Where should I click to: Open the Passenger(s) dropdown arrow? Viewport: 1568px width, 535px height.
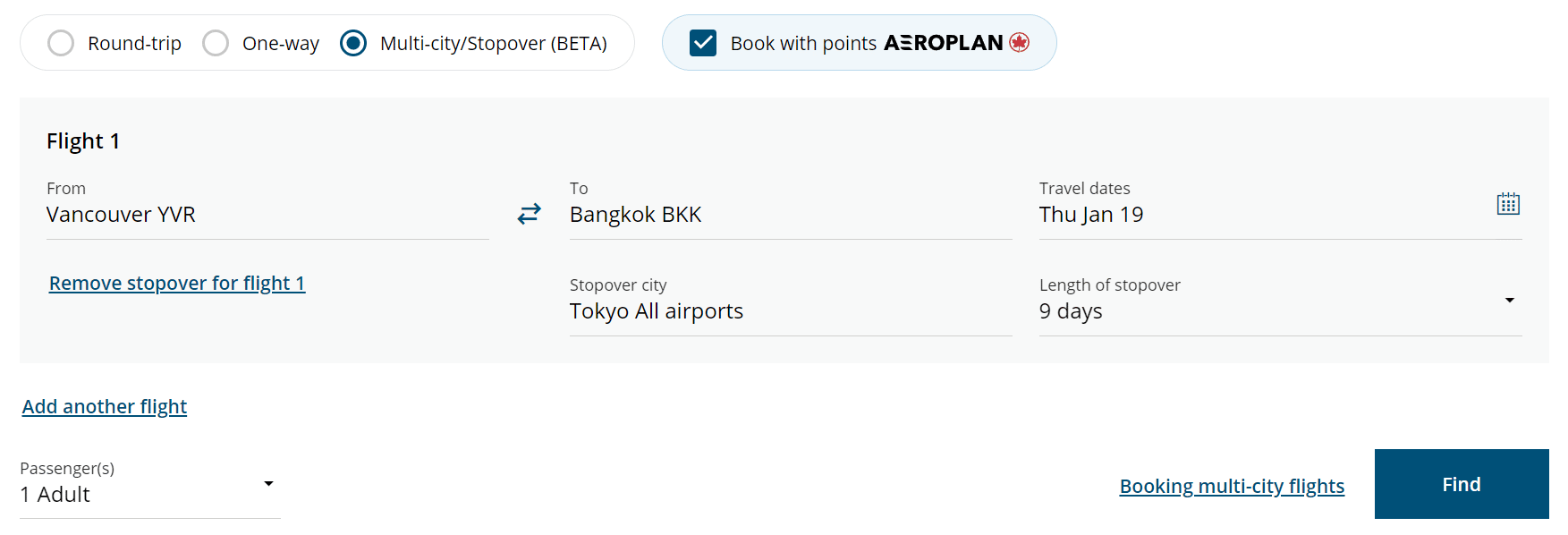268,484
